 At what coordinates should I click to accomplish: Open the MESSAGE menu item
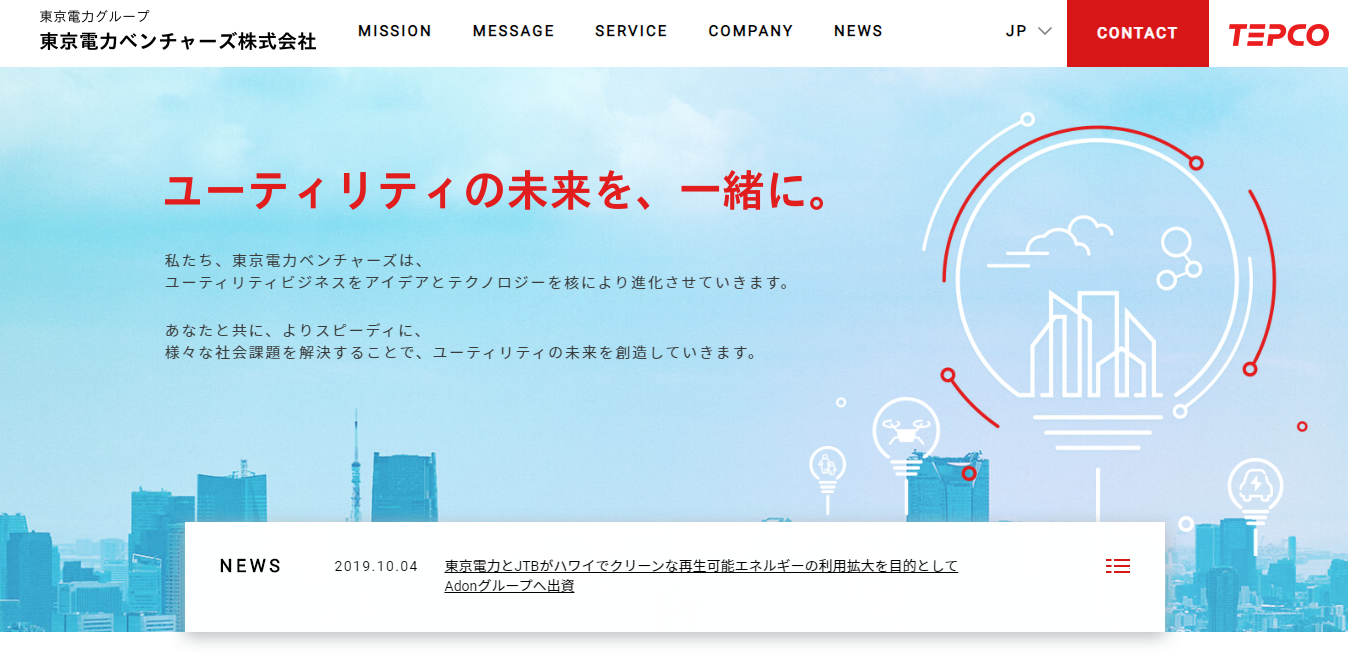[x=514, y=31]
